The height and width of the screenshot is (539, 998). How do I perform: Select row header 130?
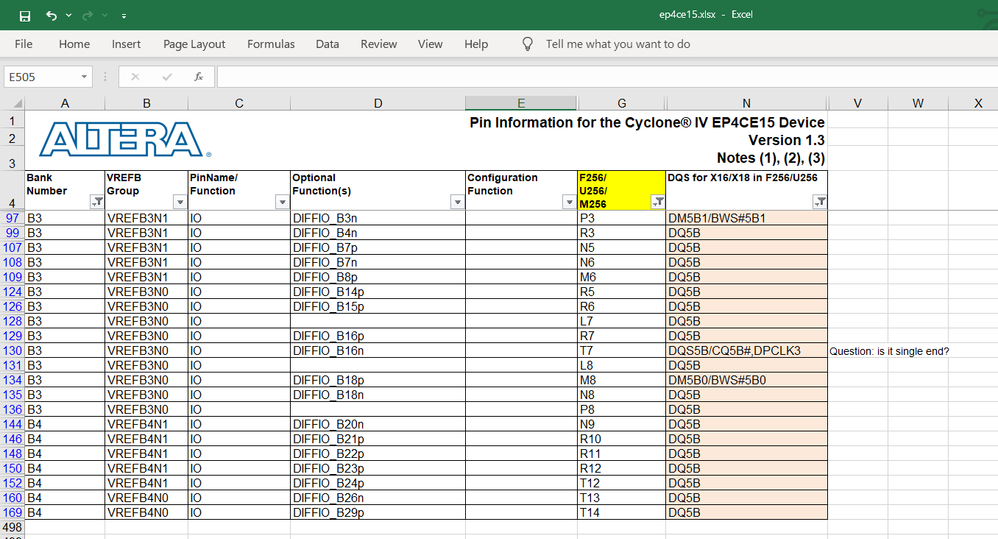coord(12,351)
